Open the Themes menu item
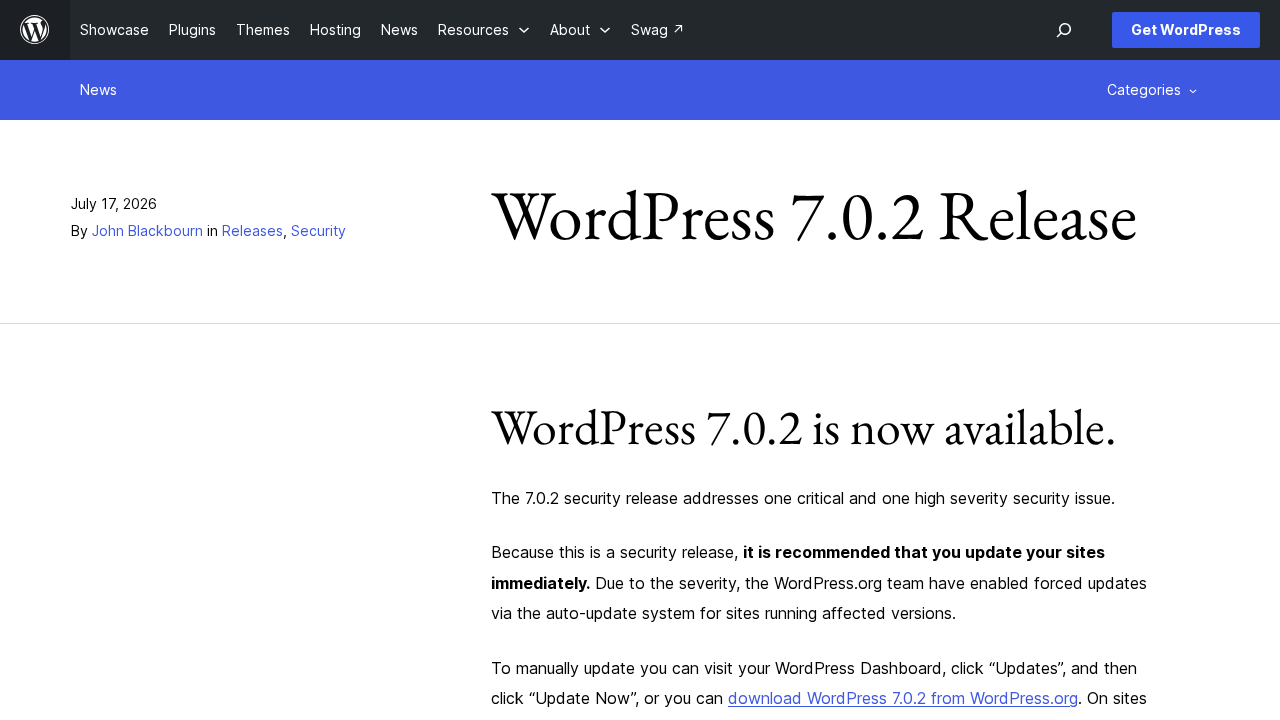This screenshot has height=720, width=1280. point(263,30)
